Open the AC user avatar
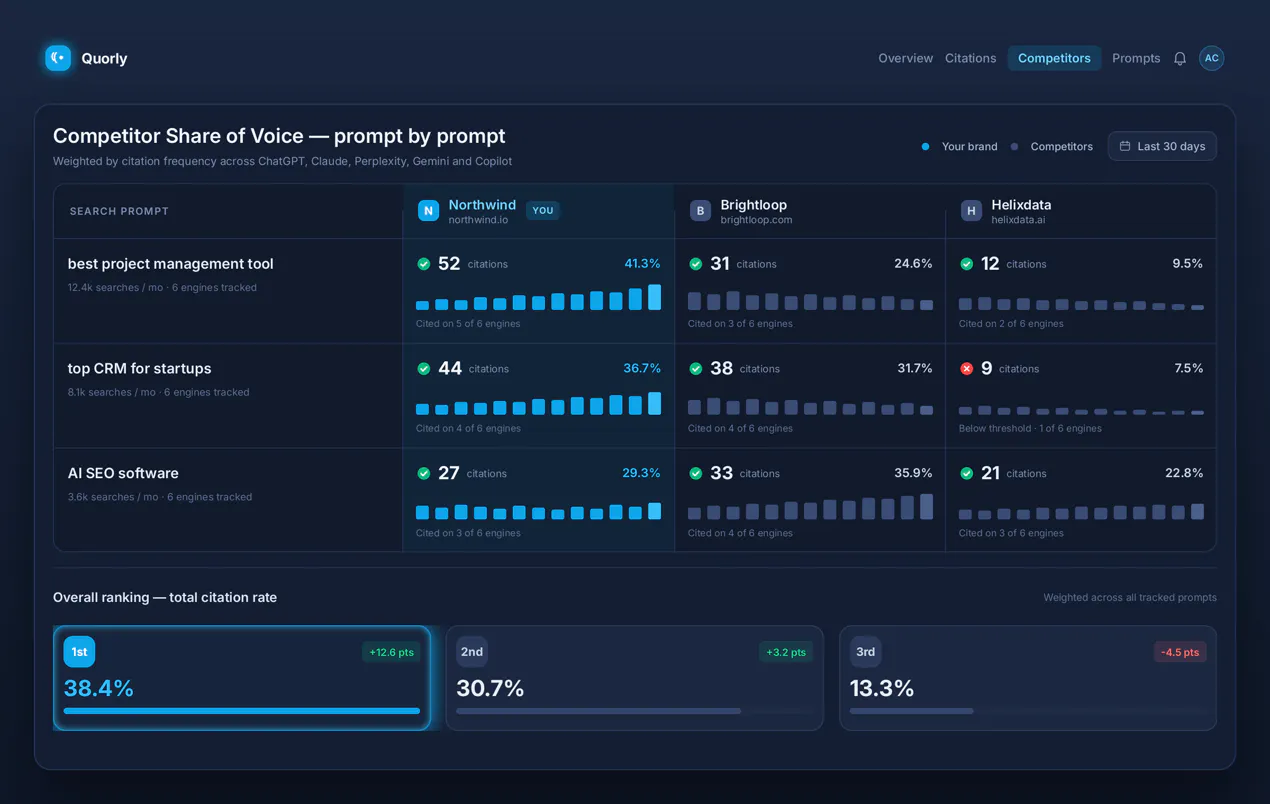Screen dimensions: 1270x804 tap(1211, 58)
